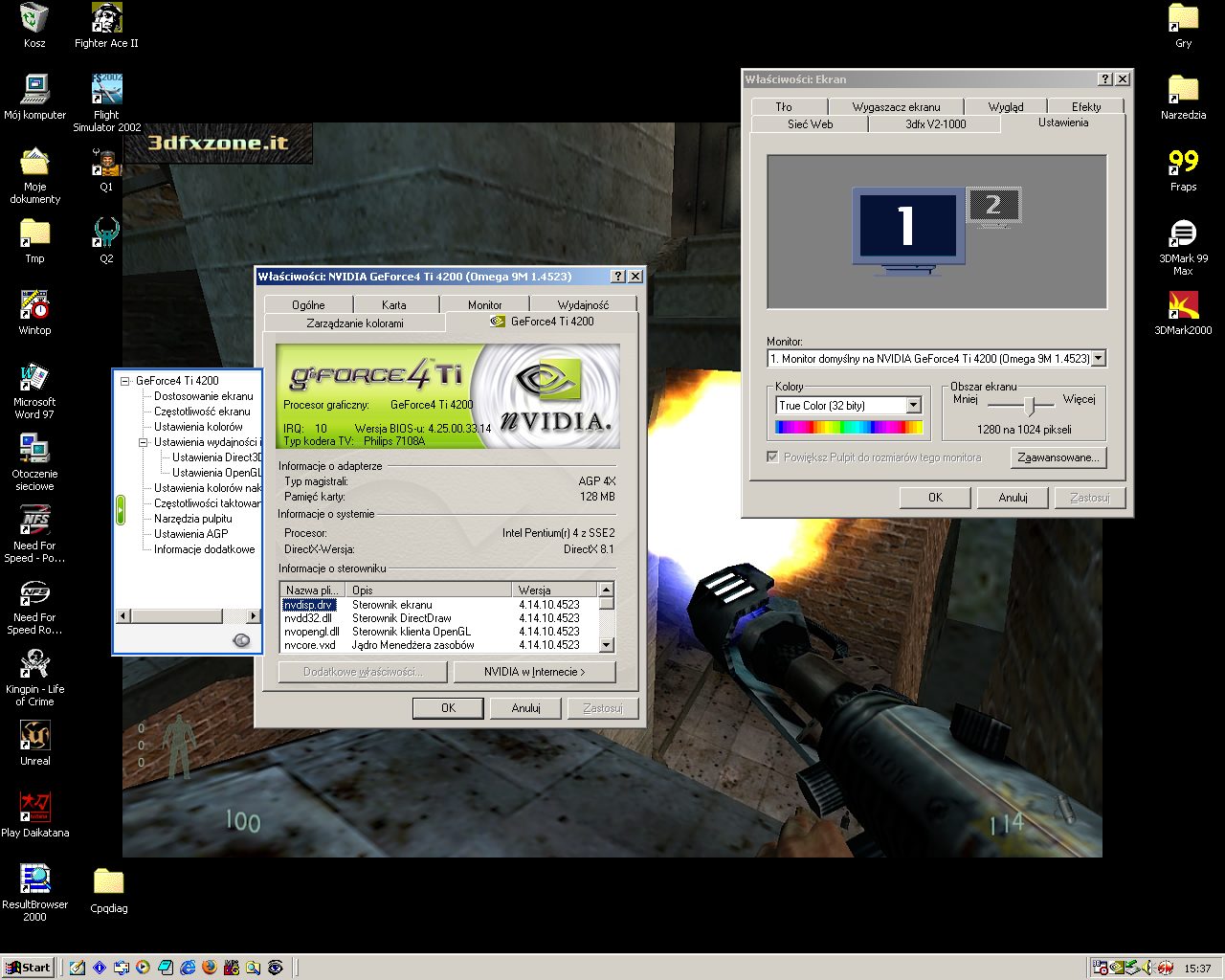Enable 'Powiększ Pulpit do rozmiarów tego monitora'
Viewport: 1225px width, 980px height.
(772, 457)
